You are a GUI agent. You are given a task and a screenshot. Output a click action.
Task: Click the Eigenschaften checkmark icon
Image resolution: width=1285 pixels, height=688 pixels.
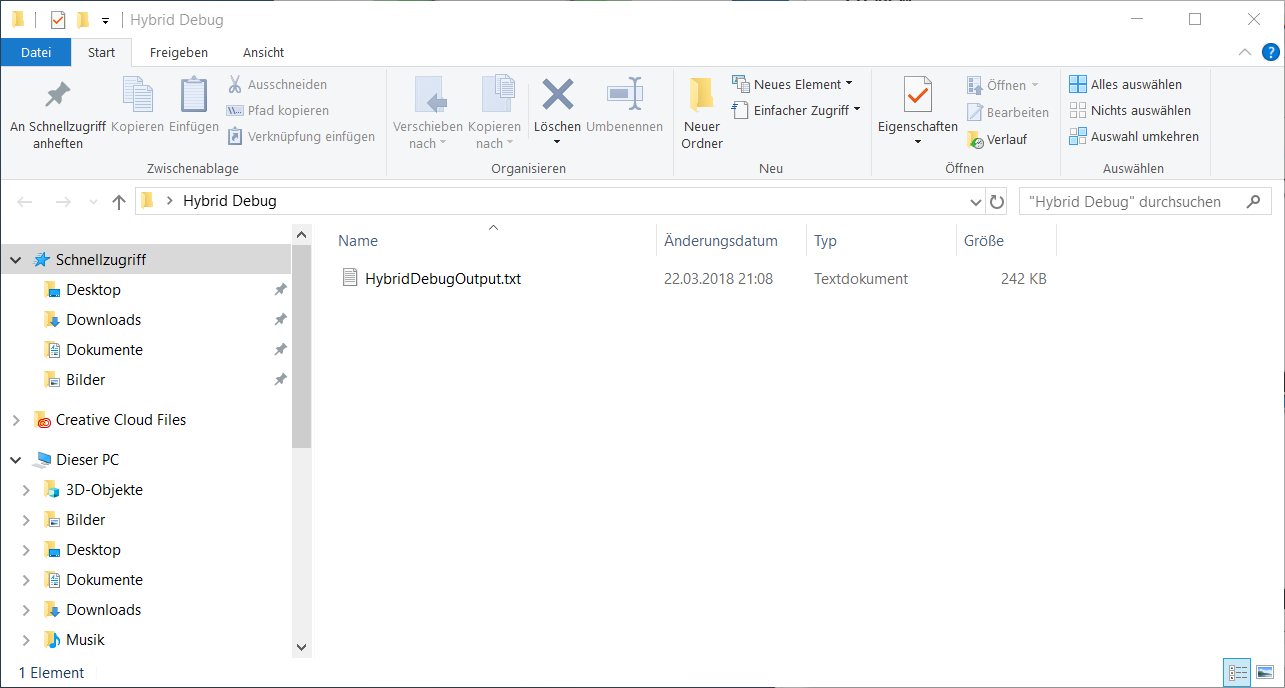(x=917, y=95)
